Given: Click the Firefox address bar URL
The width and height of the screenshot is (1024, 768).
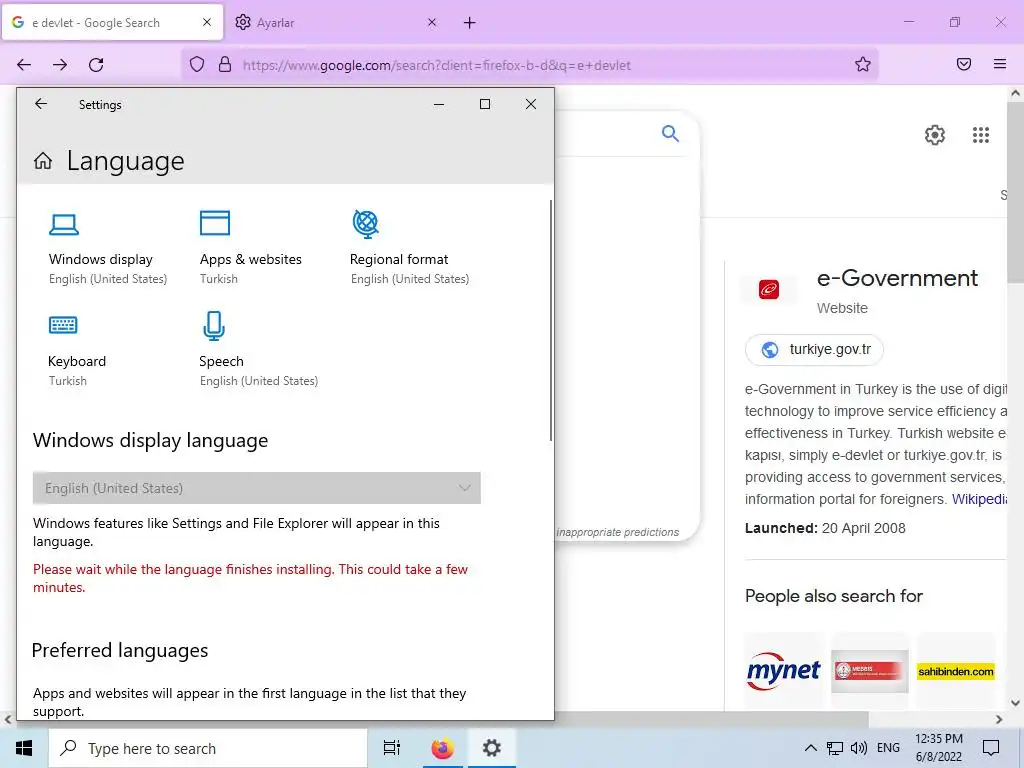Looking at the screenshot, I should pyautogui.click(x=436, y=65).
